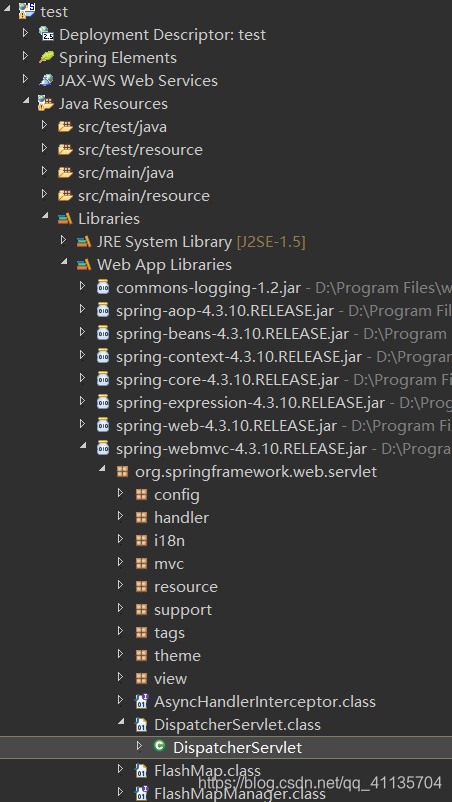Image resolution: width=452 pixels, height=802 pixels.
Task: Select the DispatcherServlet class entry
Action: [238, 747]
